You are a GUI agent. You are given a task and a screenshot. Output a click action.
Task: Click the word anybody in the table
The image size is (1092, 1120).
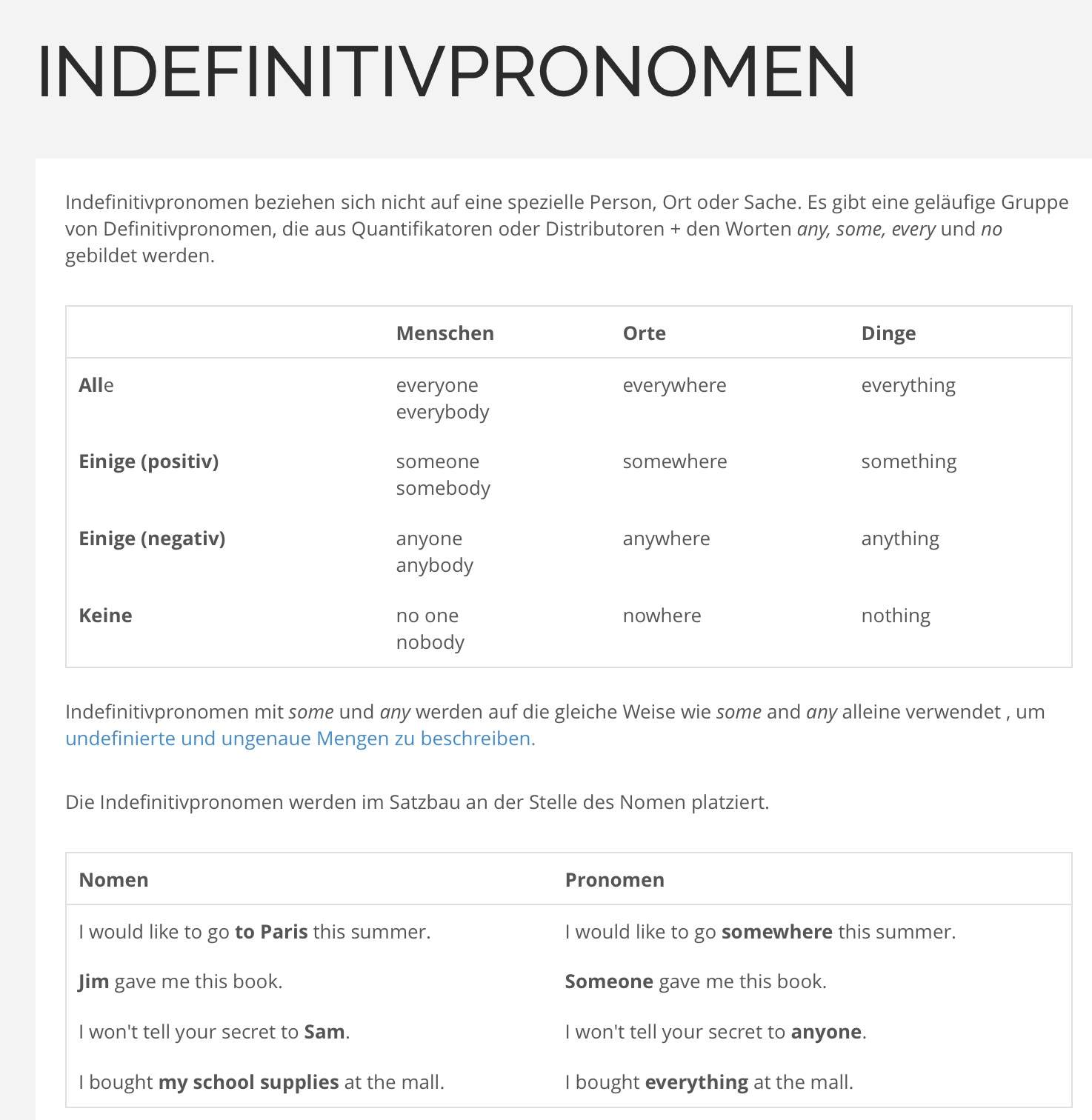coord(434,565)
